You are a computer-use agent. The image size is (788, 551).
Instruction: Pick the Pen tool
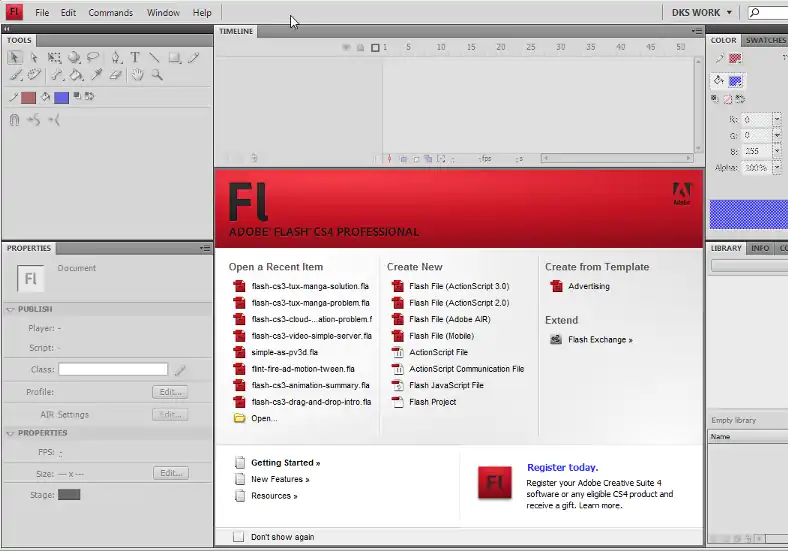(116, 58)
